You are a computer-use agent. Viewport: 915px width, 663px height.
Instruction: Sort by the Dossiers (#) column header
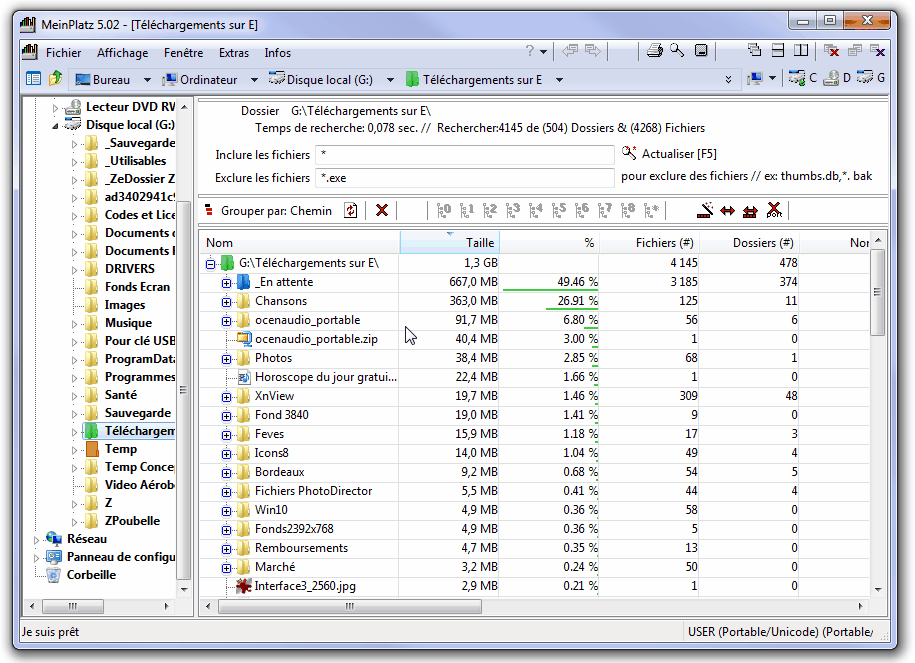(748, 242)
